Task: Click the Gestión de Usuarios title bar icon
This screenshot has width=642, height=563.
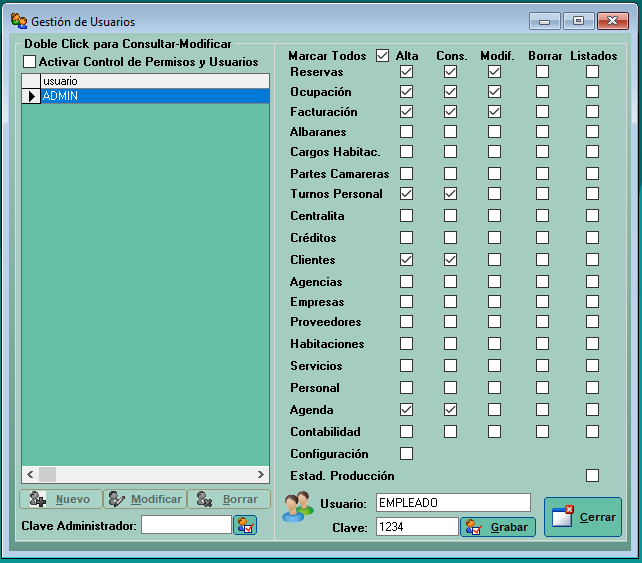Action: [x=19, y=21]
